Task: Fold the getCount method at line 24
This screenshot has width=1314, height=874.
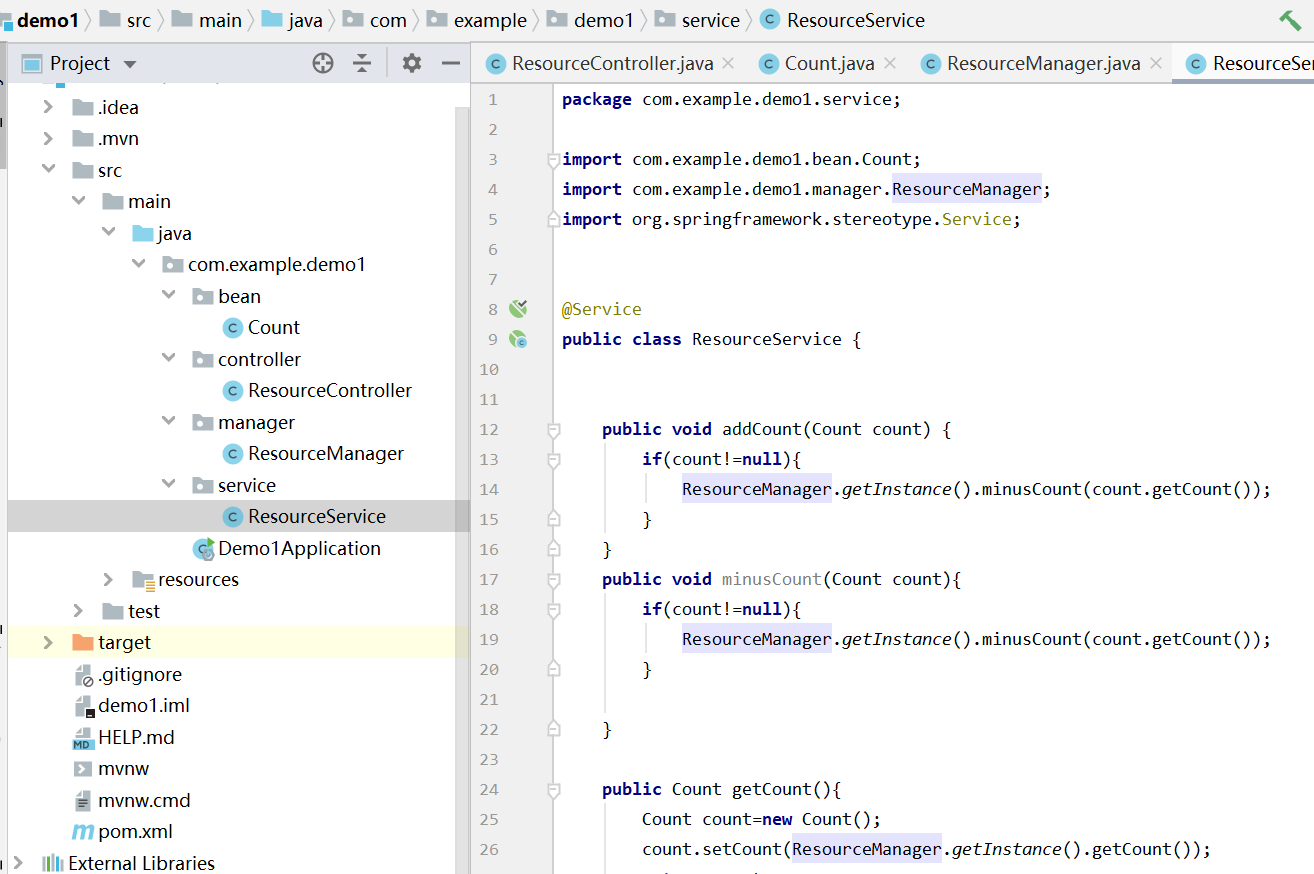Action: 553,789
